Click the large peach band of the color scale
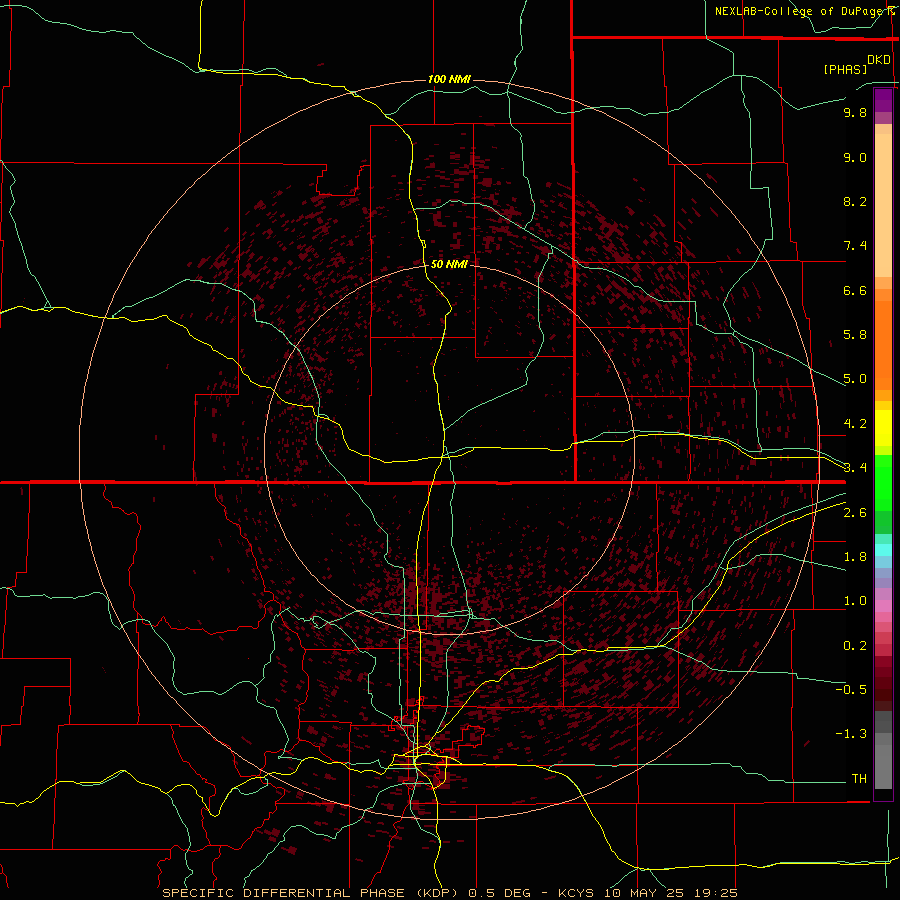This screenshot has height=900, width=900. (x=883, y=205)
